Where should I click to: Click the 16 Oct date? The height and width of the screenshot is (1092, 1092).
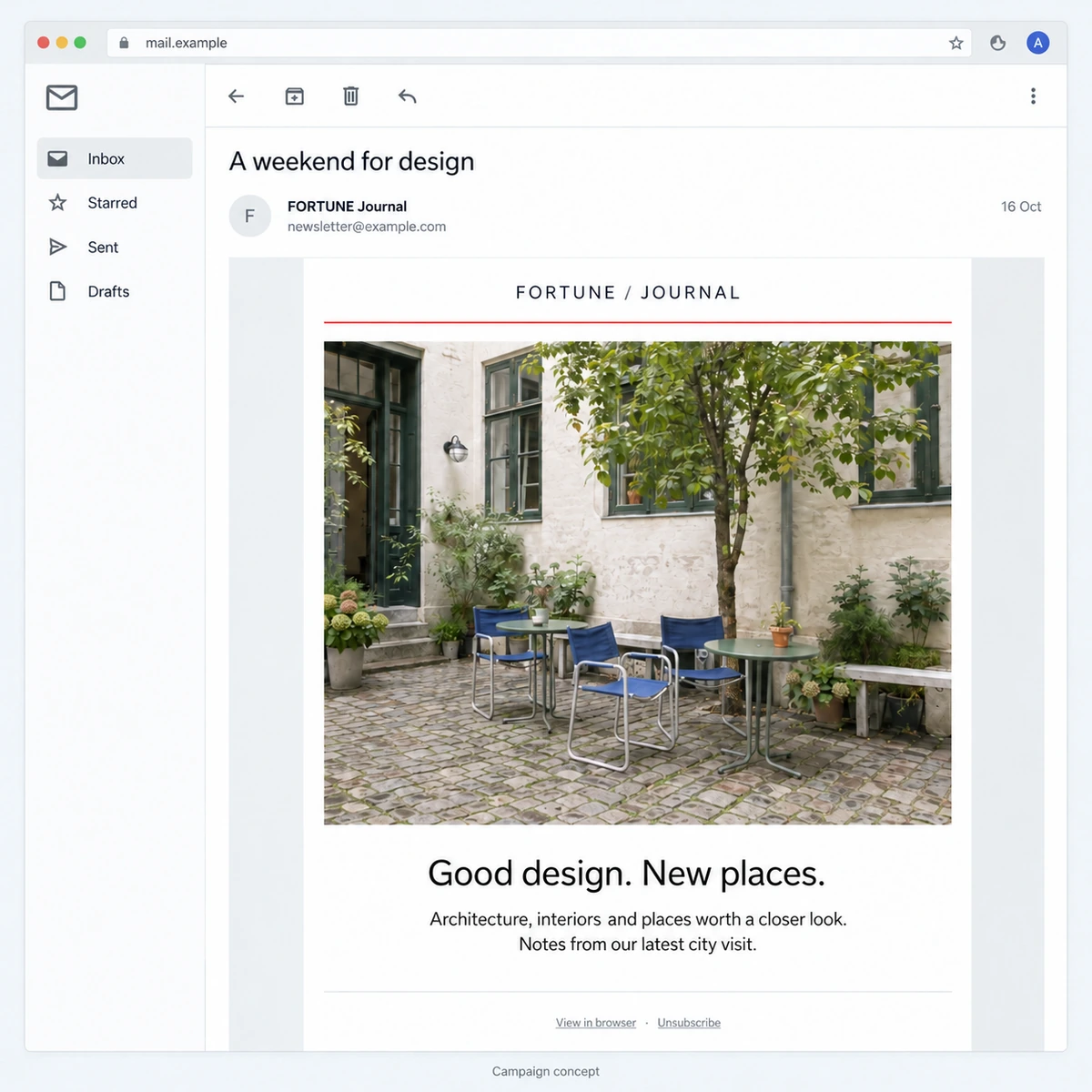point(1021,207)
